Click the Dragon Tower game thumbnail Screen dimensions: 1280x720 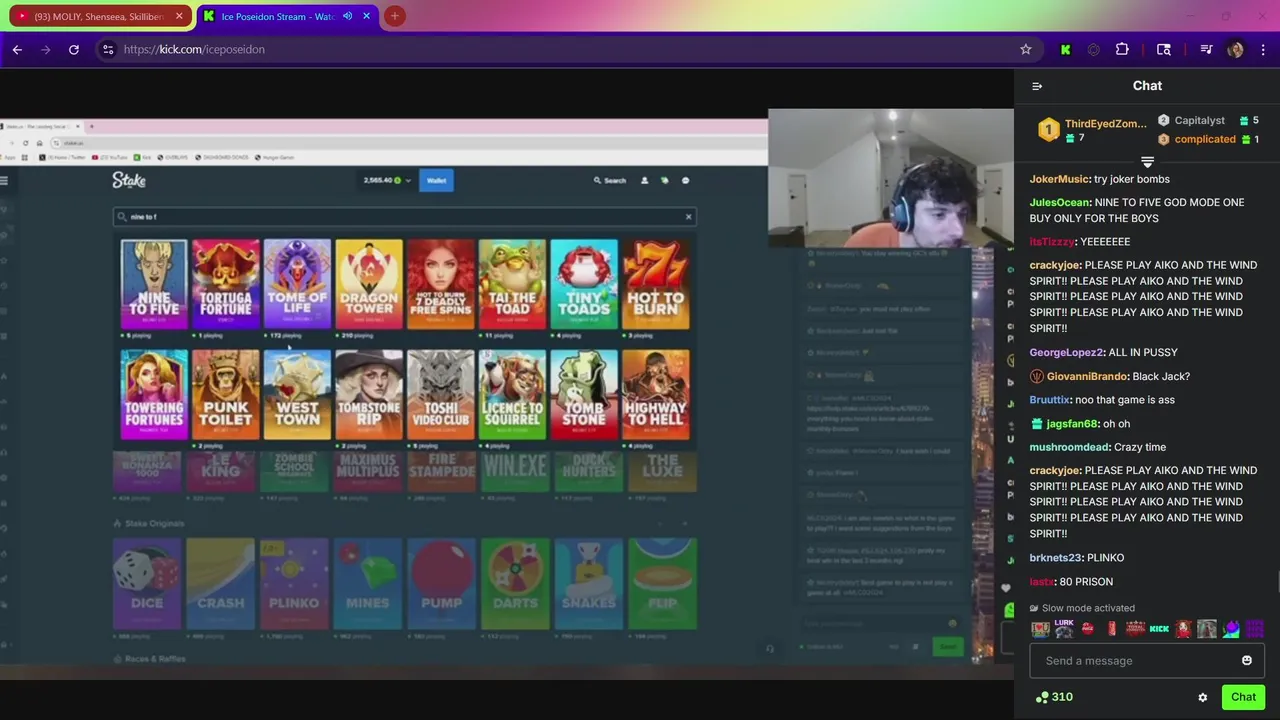coord(369,284)
